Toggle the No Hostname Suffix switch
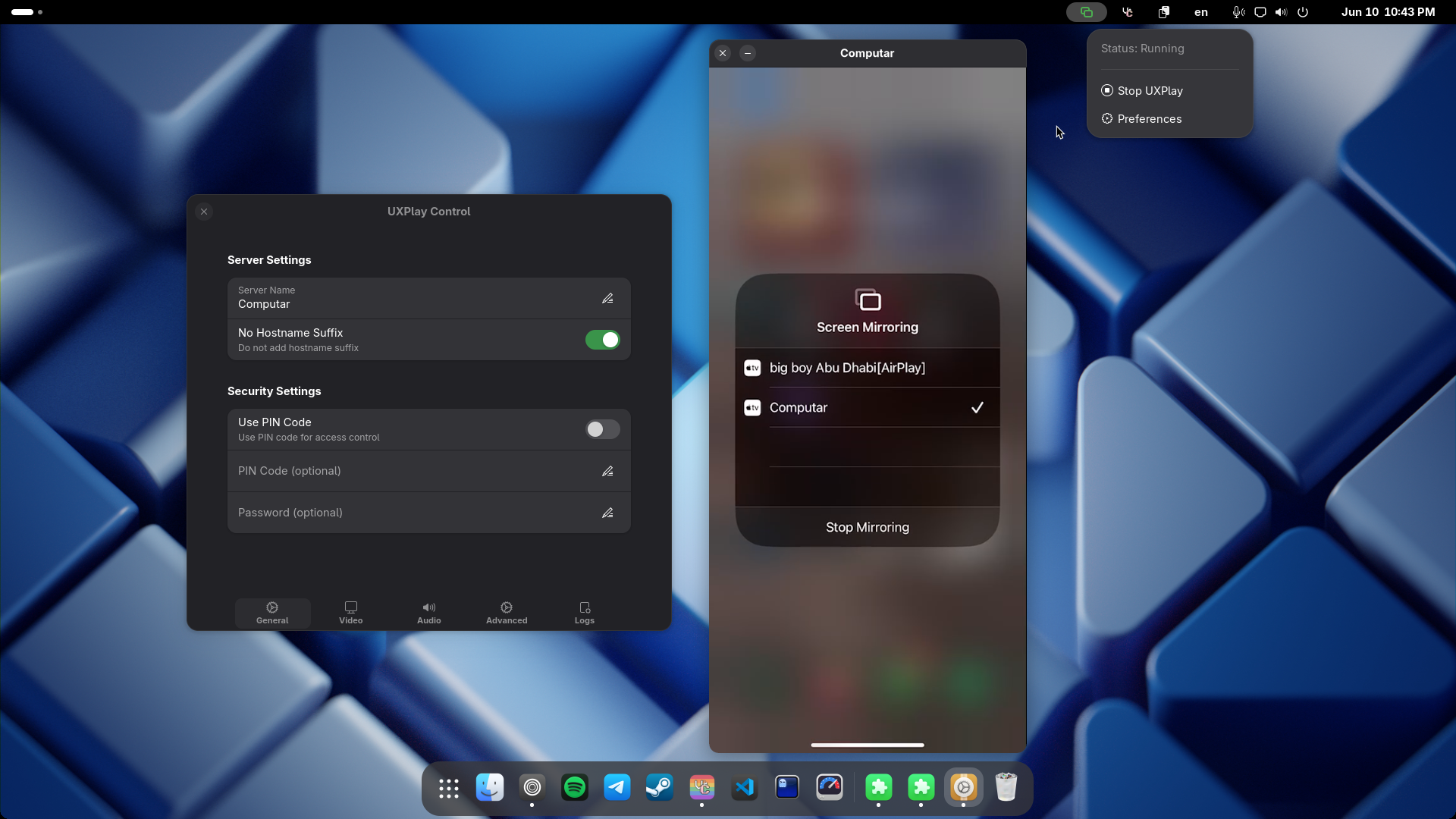The width and height of the screenshot is (1456, 819). [603, 340]
